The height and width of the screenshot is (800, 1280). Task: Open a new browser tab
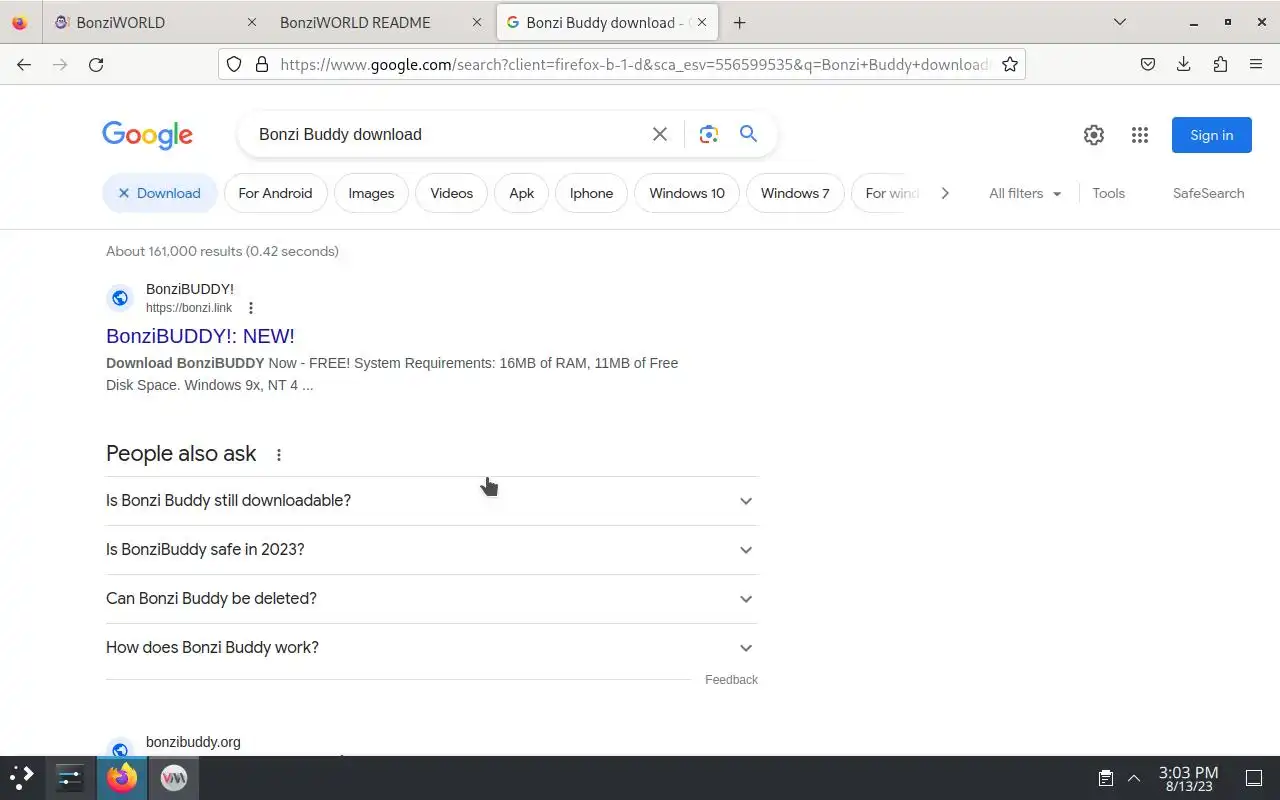[x=739, y=22]
